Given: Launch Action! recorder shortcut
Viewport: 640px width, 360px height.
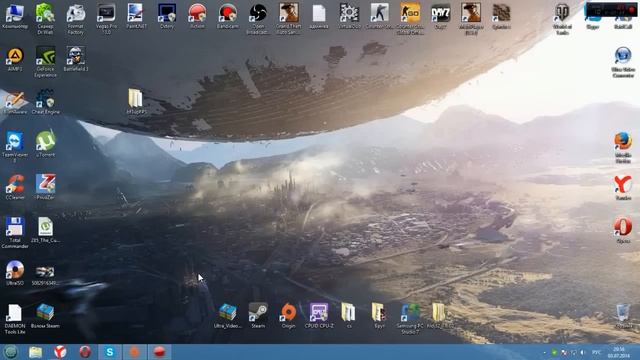Looking at the screenshot, I should (197, 16).
